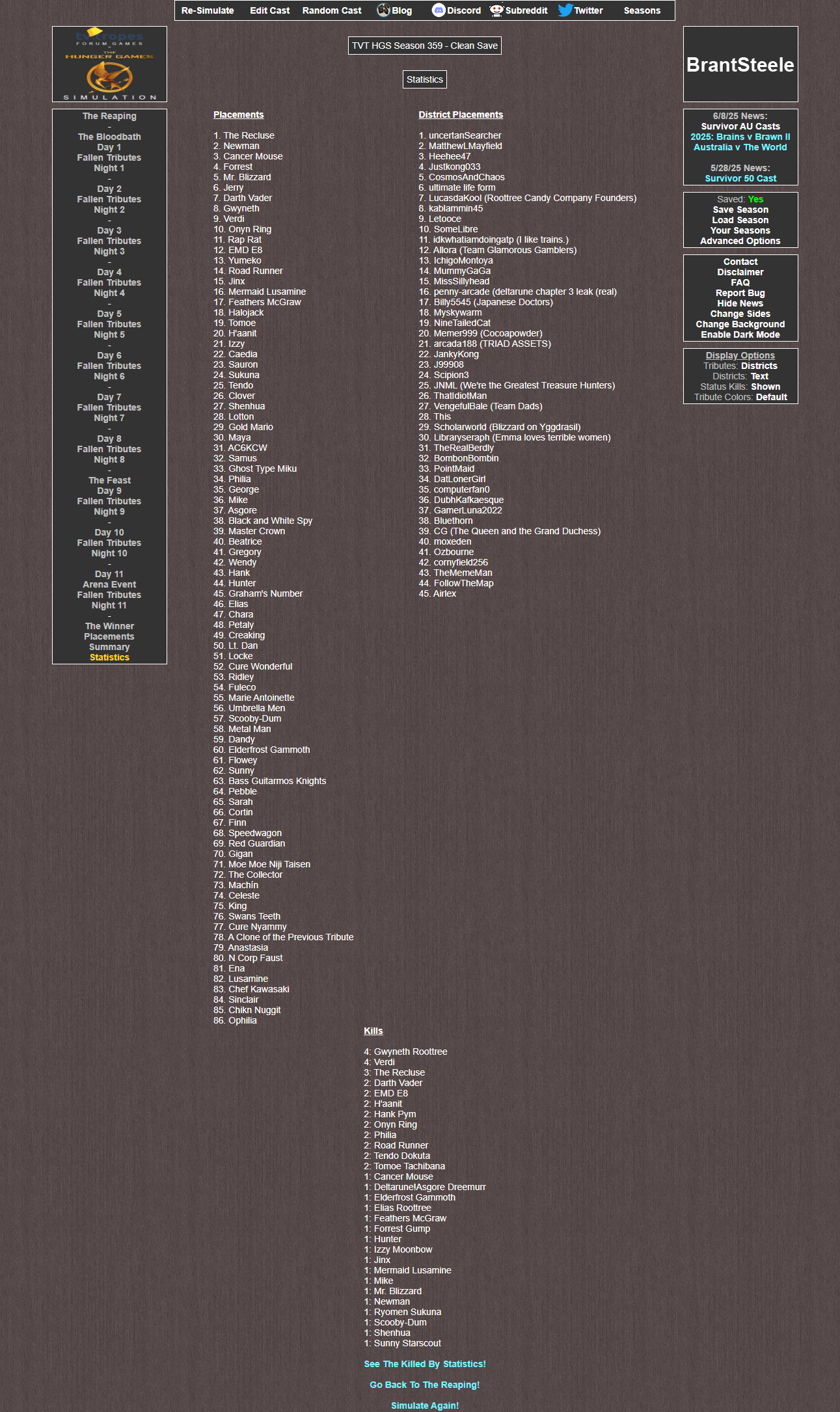Toggle Tribute Colors Default option

pos(772,397)
